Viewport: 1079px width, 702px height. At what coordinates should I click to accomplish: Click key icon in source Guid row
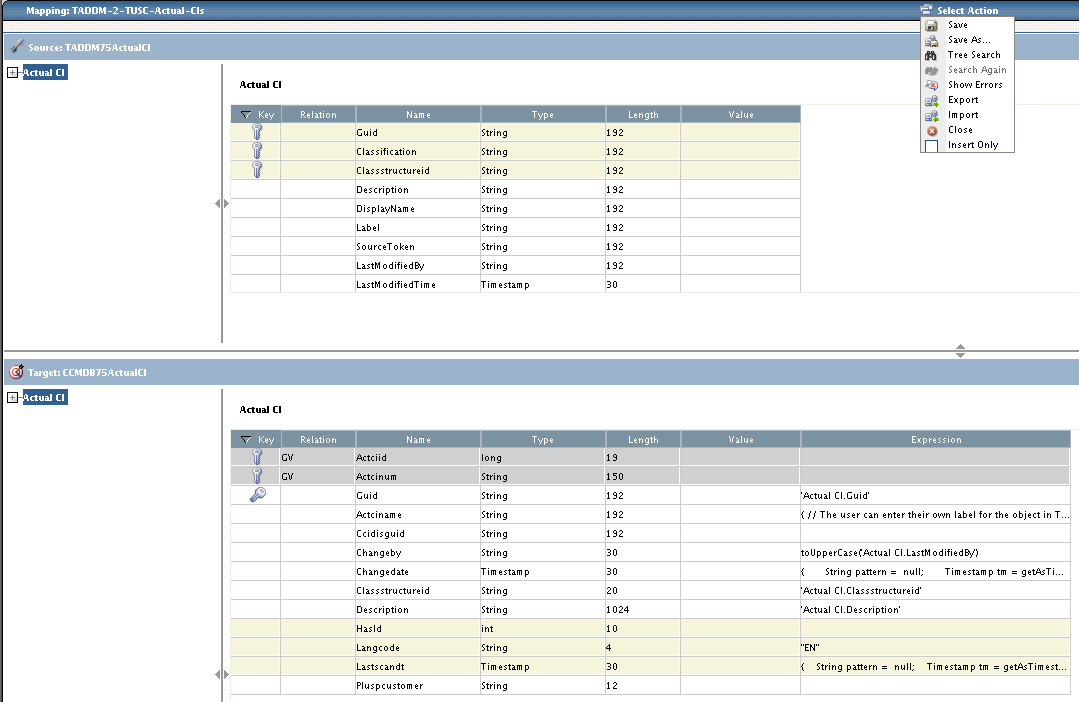coord(257,131)
